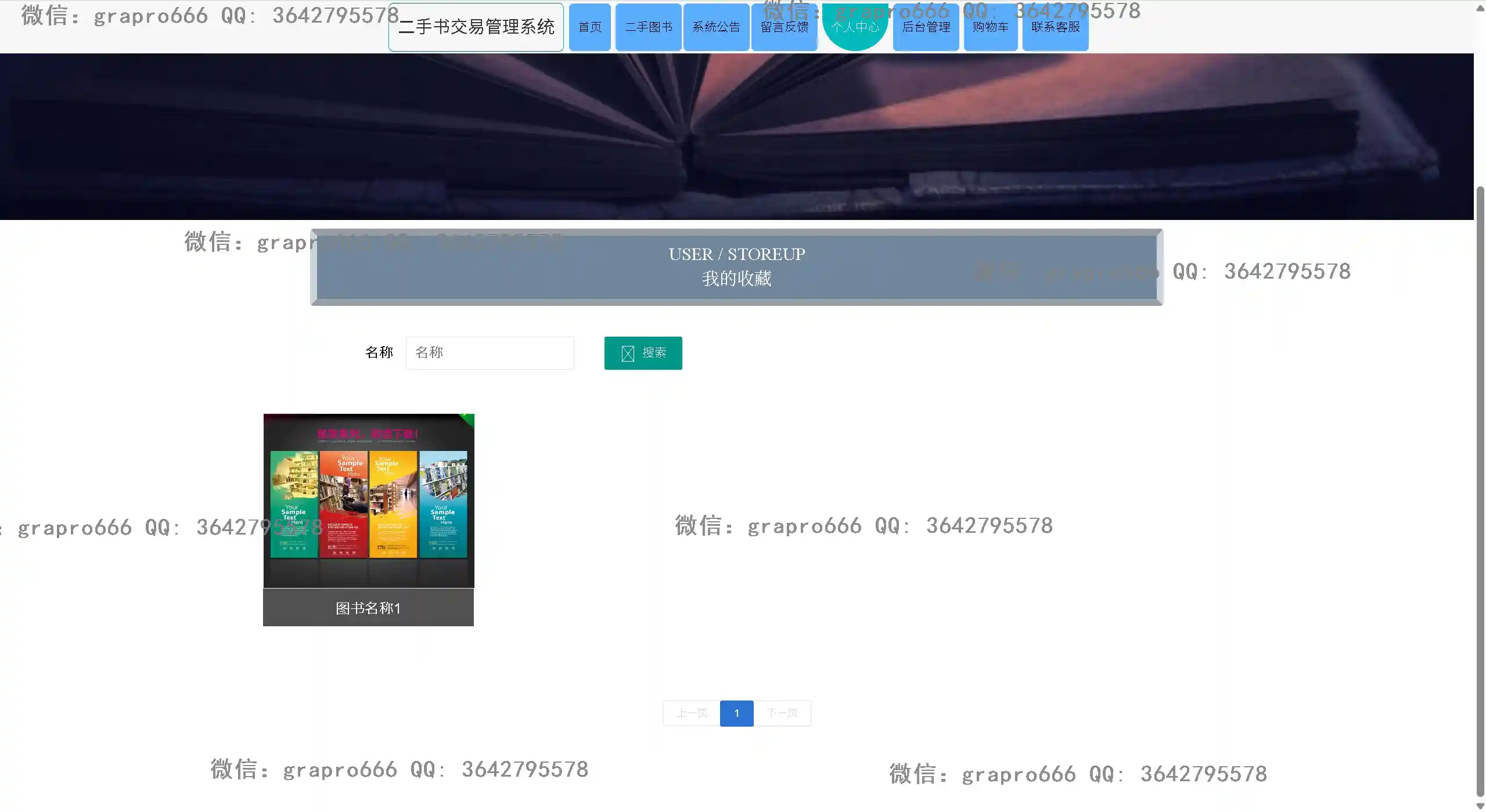Click the 二手书交易管理系统 site title
The width and height of the screenshot is (1486, 812).
pyautogui.click(x=476, y=27)
